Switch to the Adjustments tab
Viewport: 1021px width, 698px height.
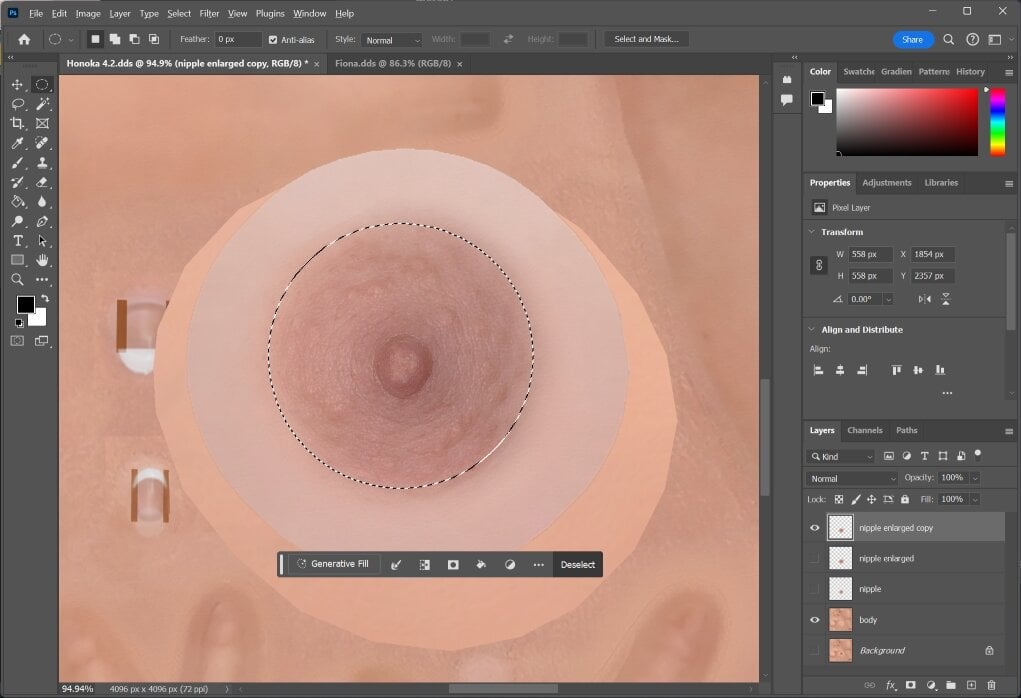pyautogui.click(x=887, y=183)
